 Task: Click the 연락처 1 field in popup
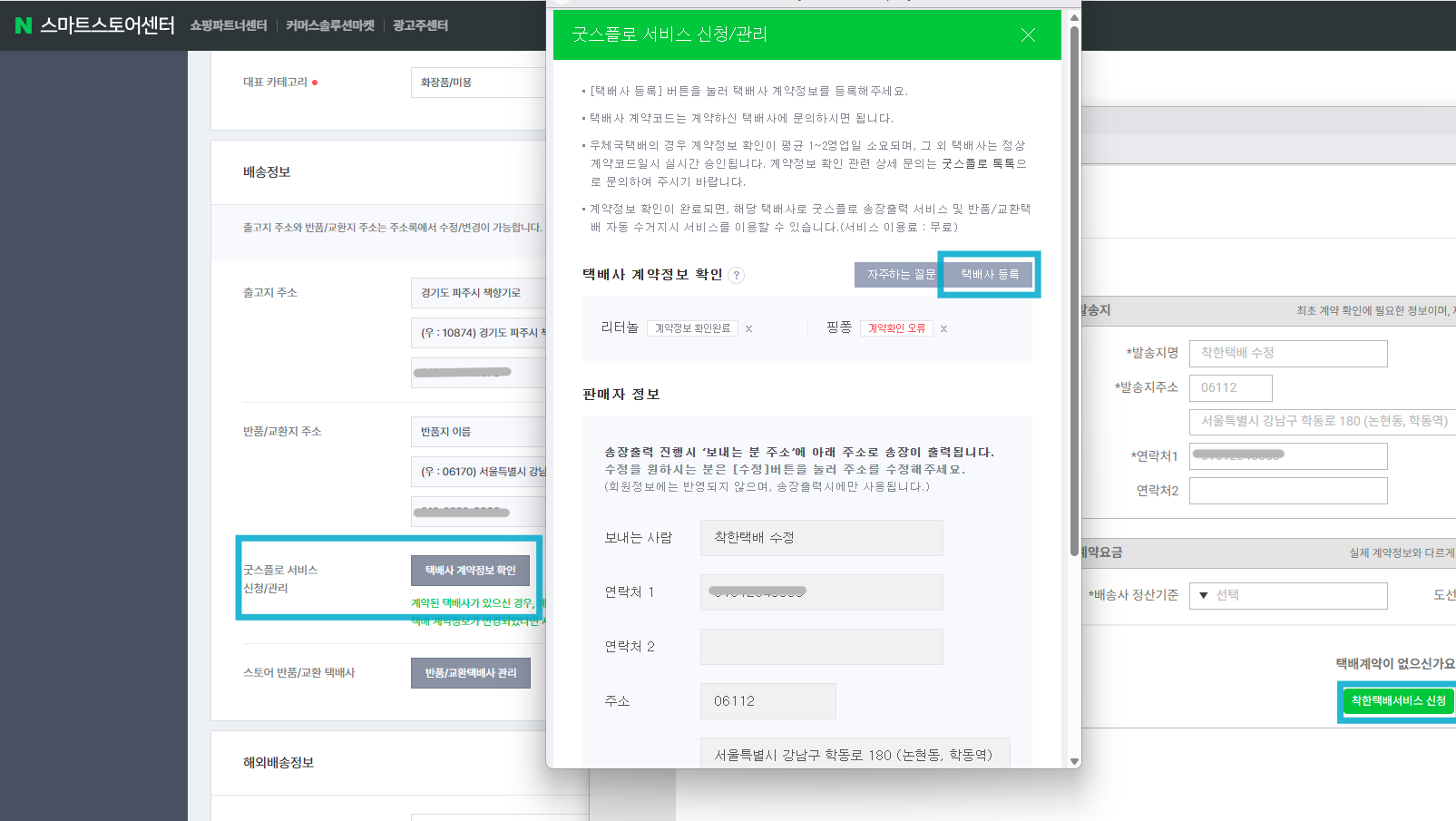(821, 592)
